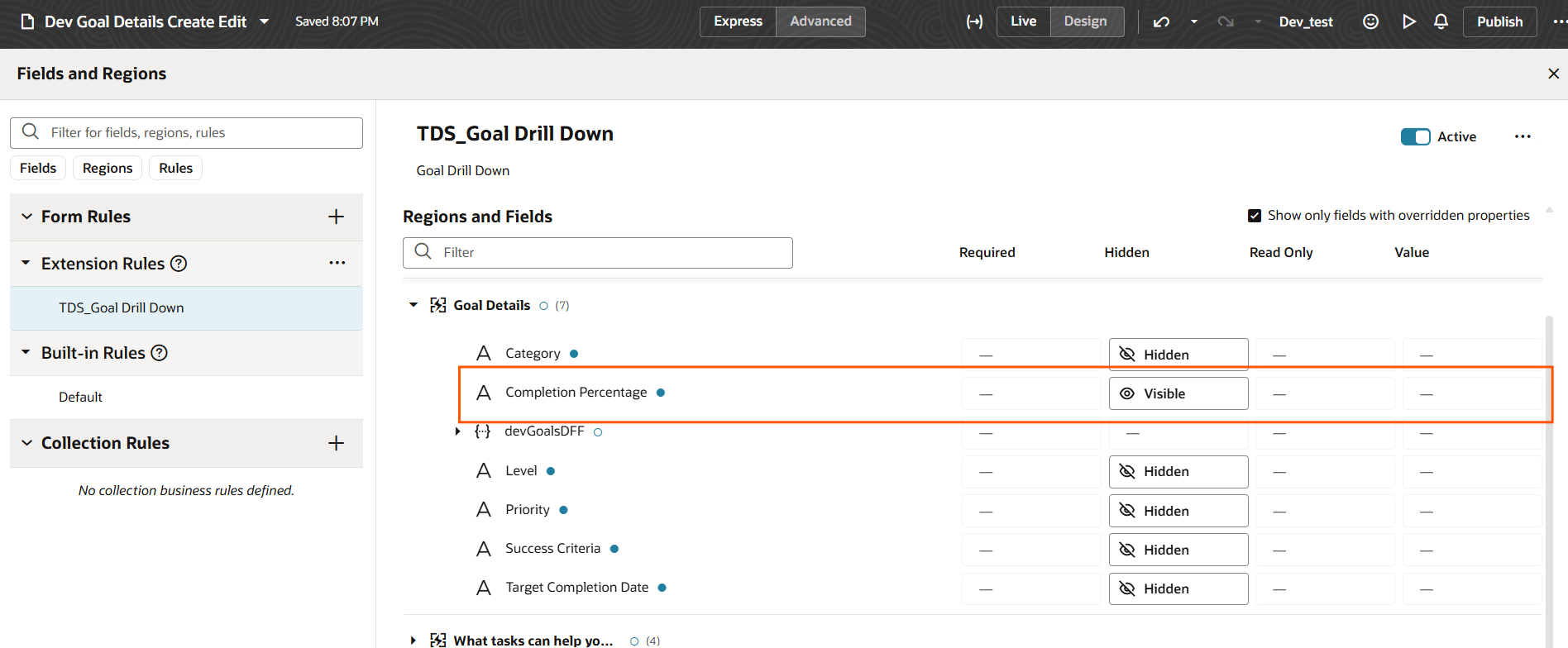Open the notifications bell

coord(1441,21)
